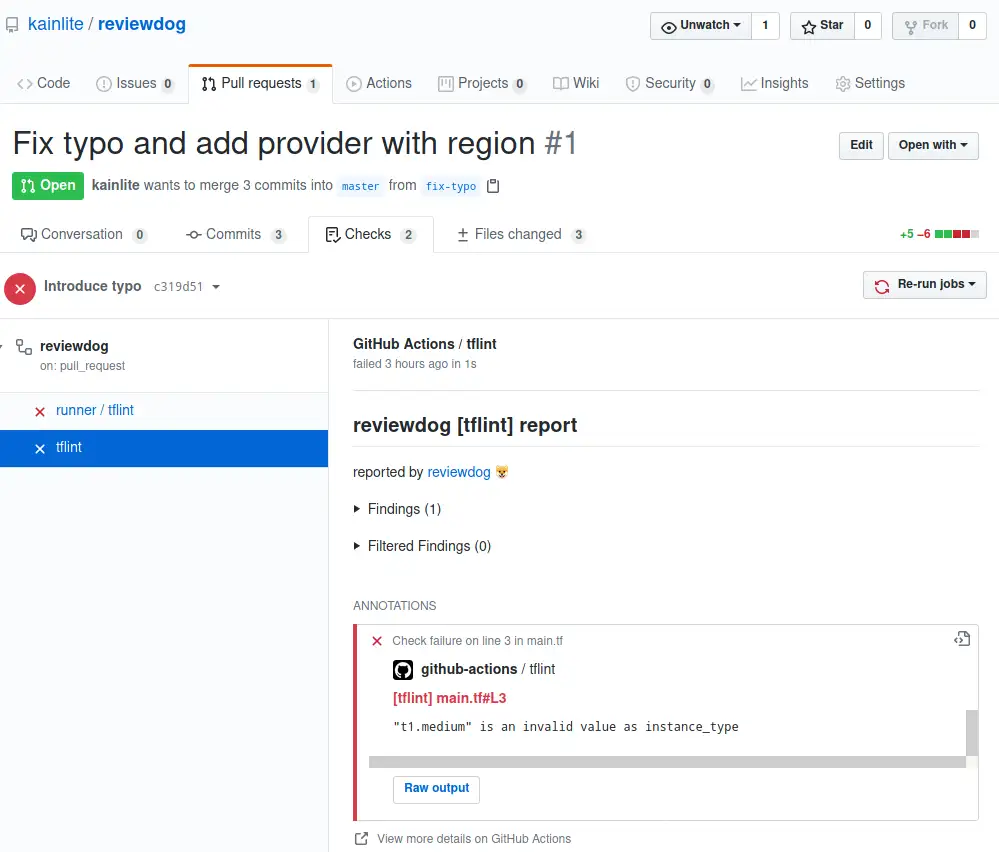Click the fork count number 0
Image resolution: width=999 pixels, height=852 pixels.
pos(972,25)
